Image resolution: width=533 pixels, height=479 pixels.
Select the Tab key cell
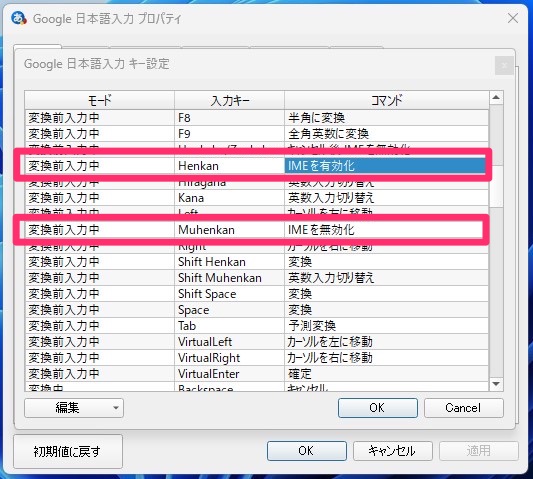pyautogui.click(x=229, y=326)
